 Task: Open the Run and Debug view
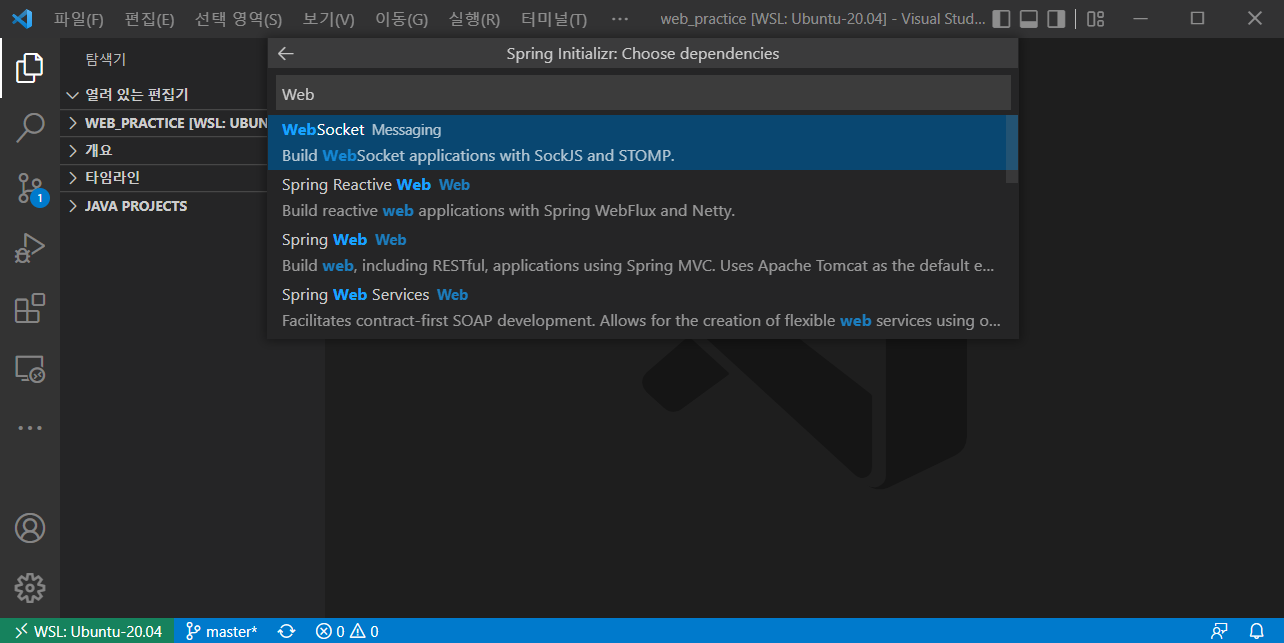click(x=30, y=248)
